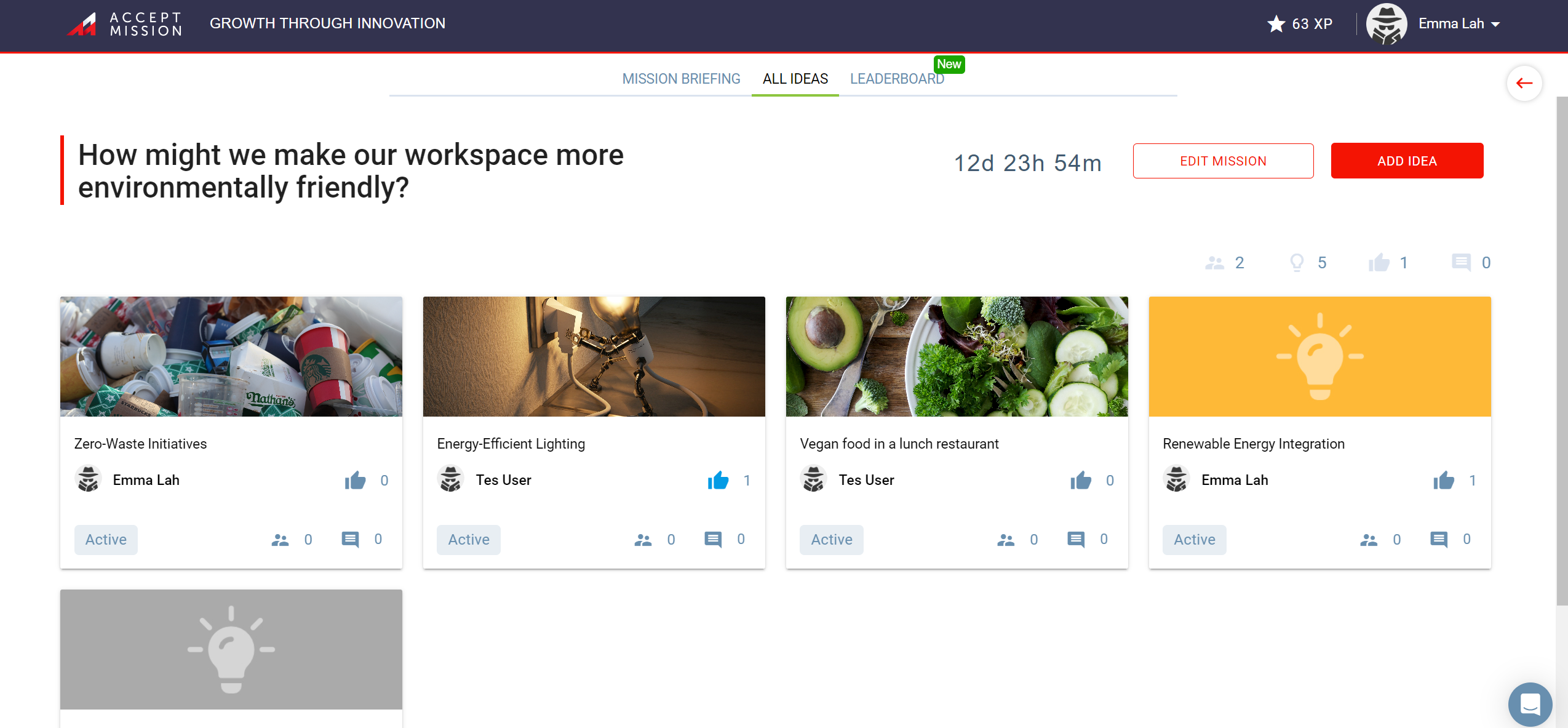
Task: Click team members icon on Vegan food card
Action: 1006,540
